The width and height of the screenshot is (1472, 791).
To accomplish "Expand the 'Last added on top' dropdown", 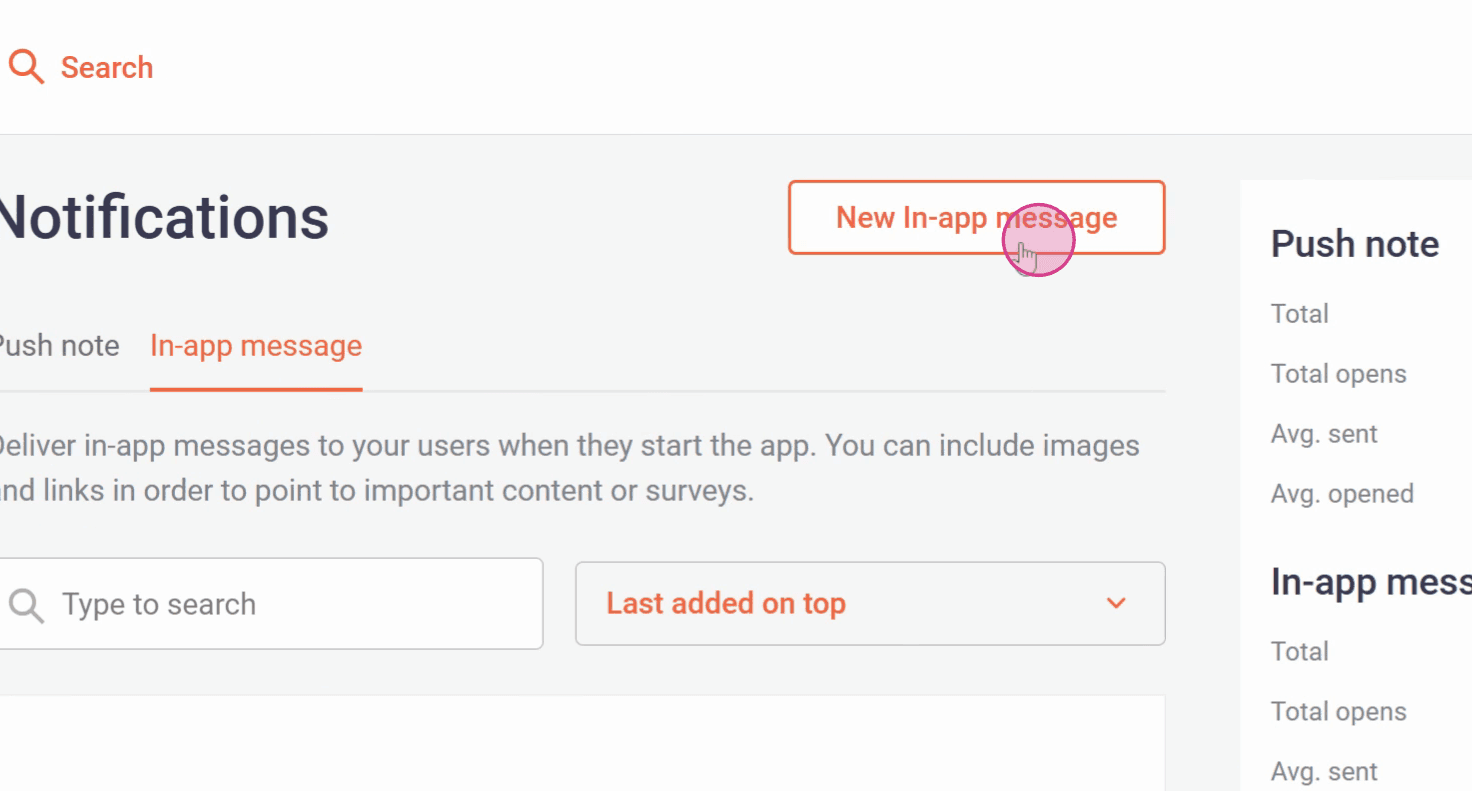I will [868, 604].
